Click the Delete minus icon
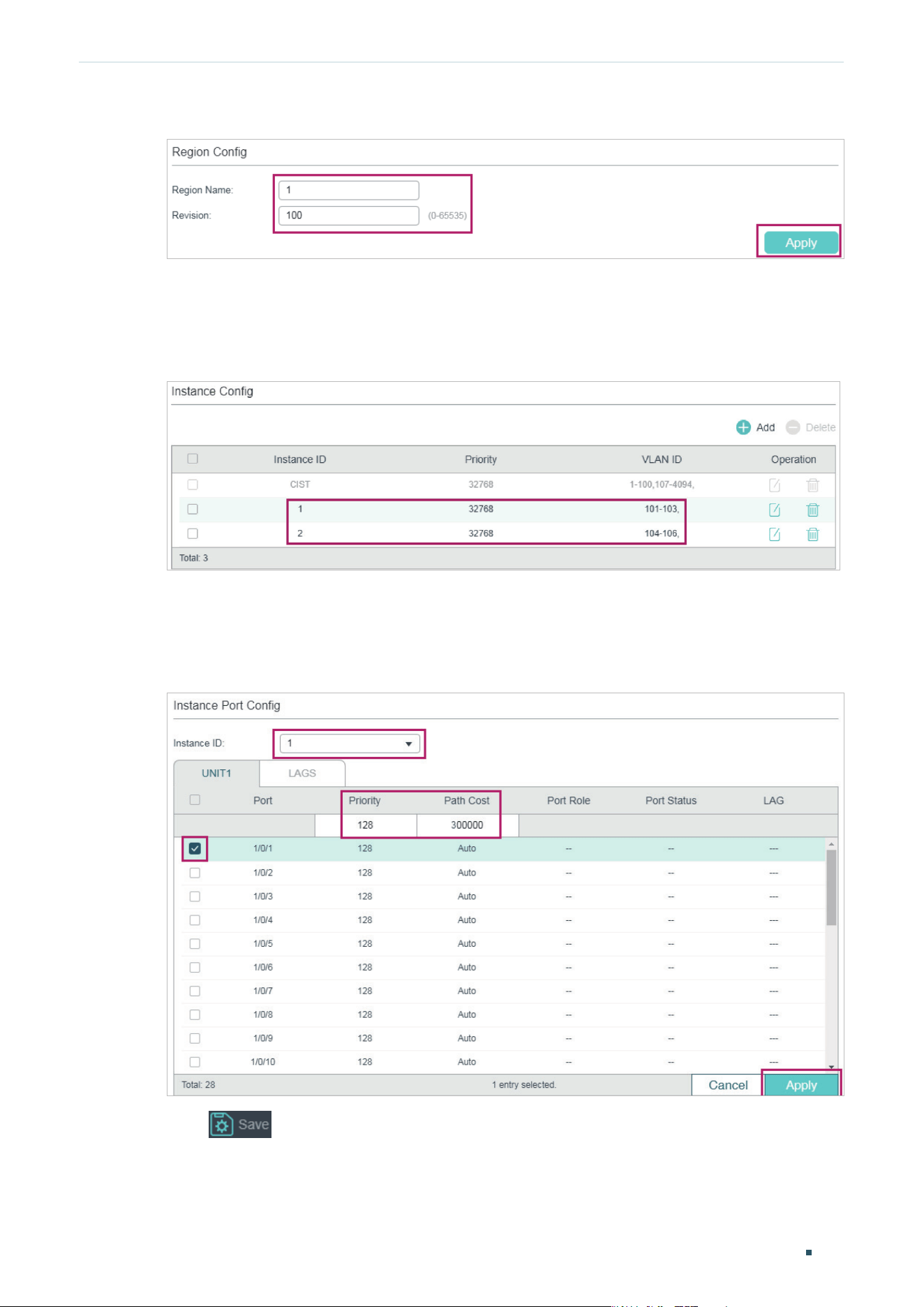The width and height of the screenshot is (924, 1307). click(x=793, y=427)
